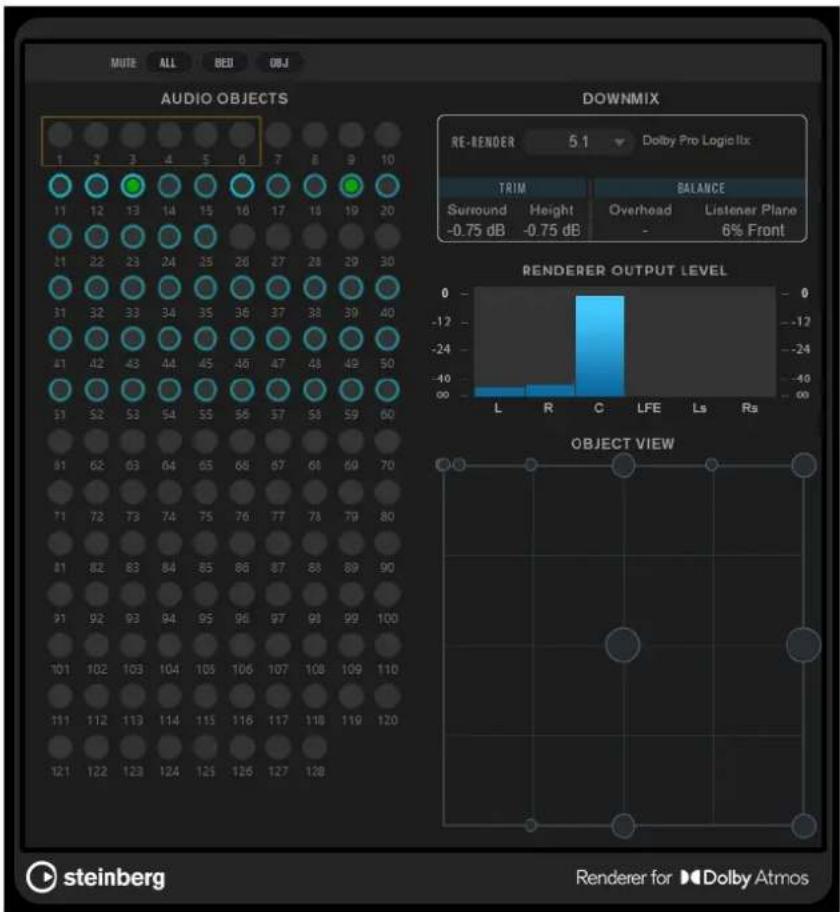Image resolution: width=840 pixels, height=912 pixels.
Task: Toggle the green active audio object 13
Action: pos(133,186)
